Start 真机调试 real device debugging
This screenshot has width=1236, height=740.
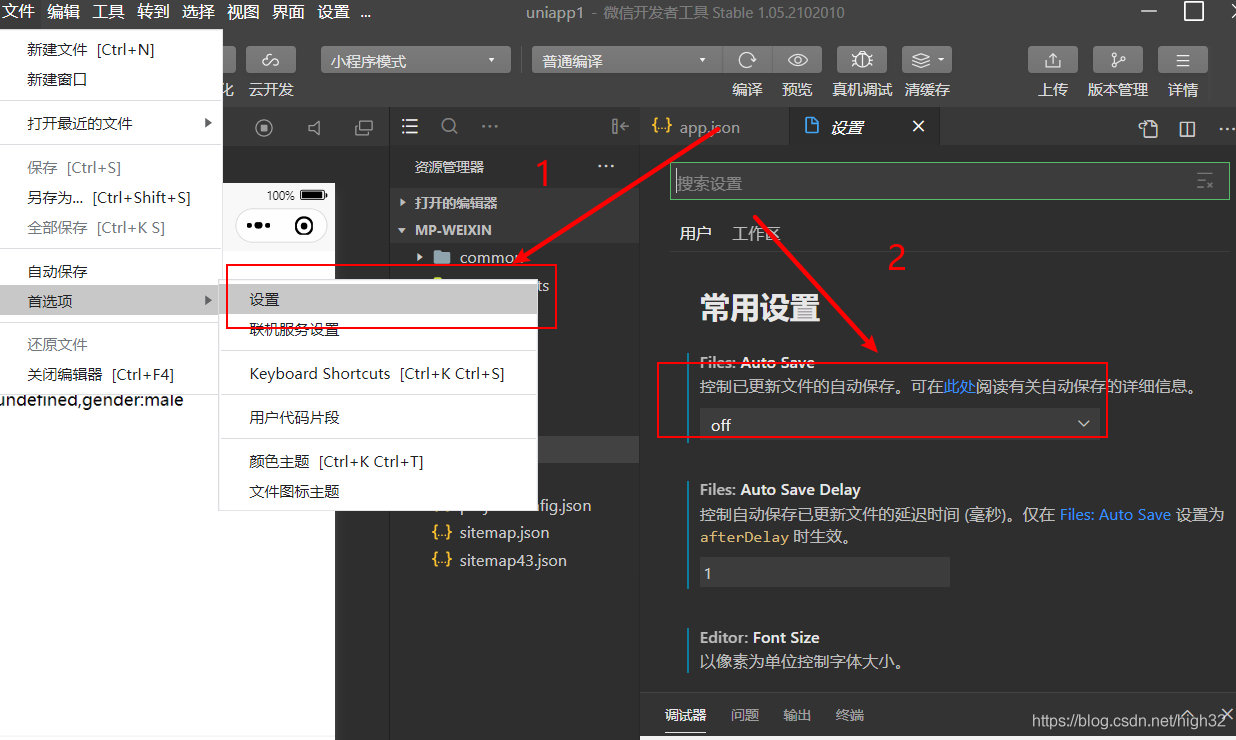[x=861, y=59]
